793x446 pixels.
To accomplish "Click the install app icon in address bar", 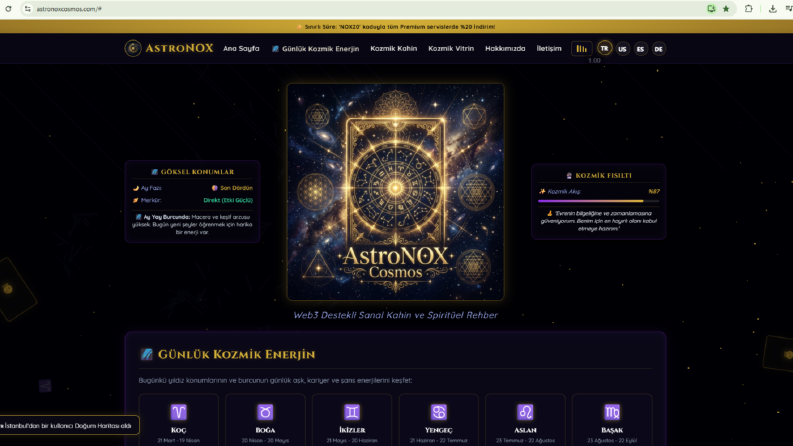I will click(711, 9).
